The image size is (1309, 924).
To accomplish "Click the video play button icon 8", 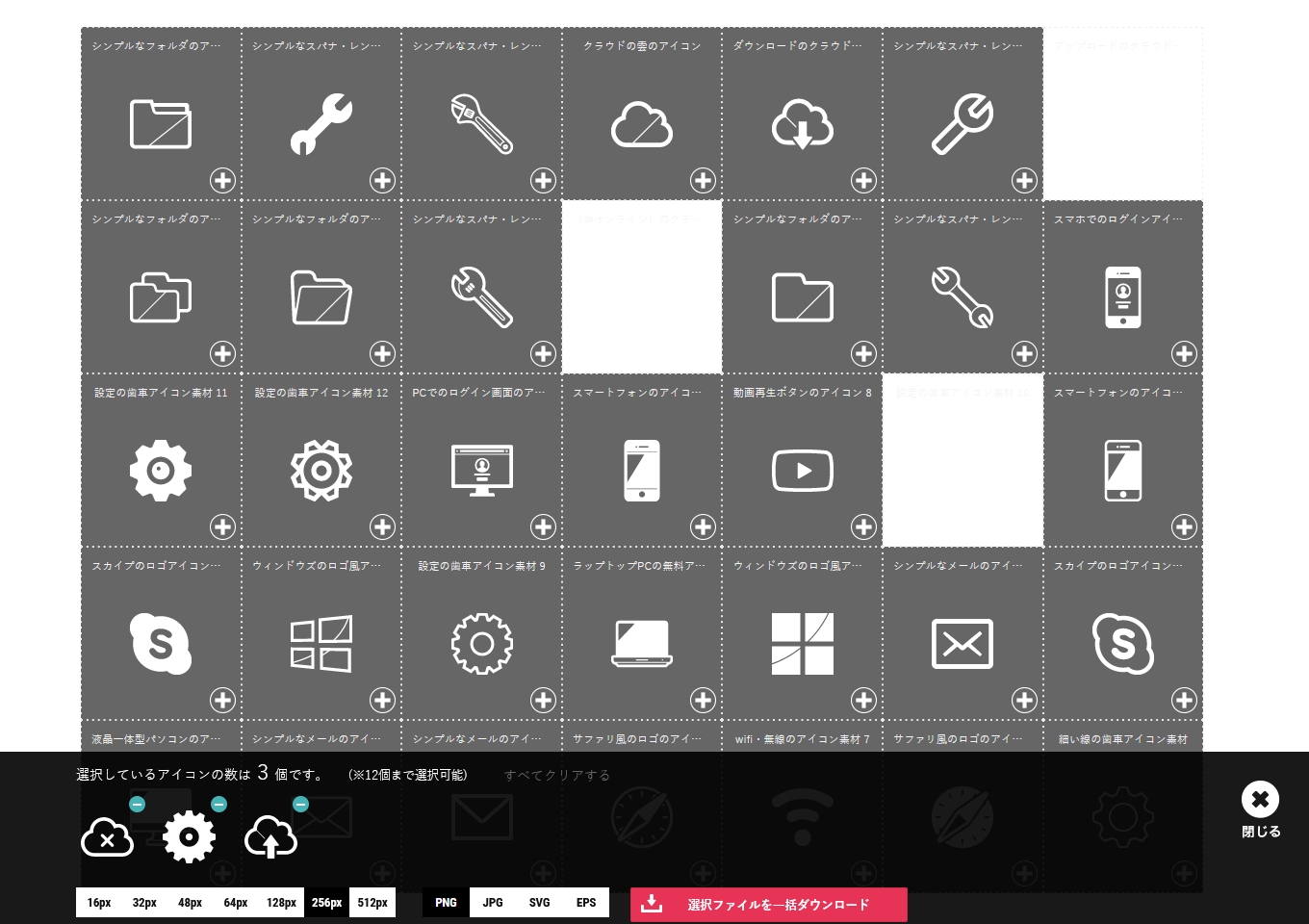I will pyautogui.click(x=803, y=471).
